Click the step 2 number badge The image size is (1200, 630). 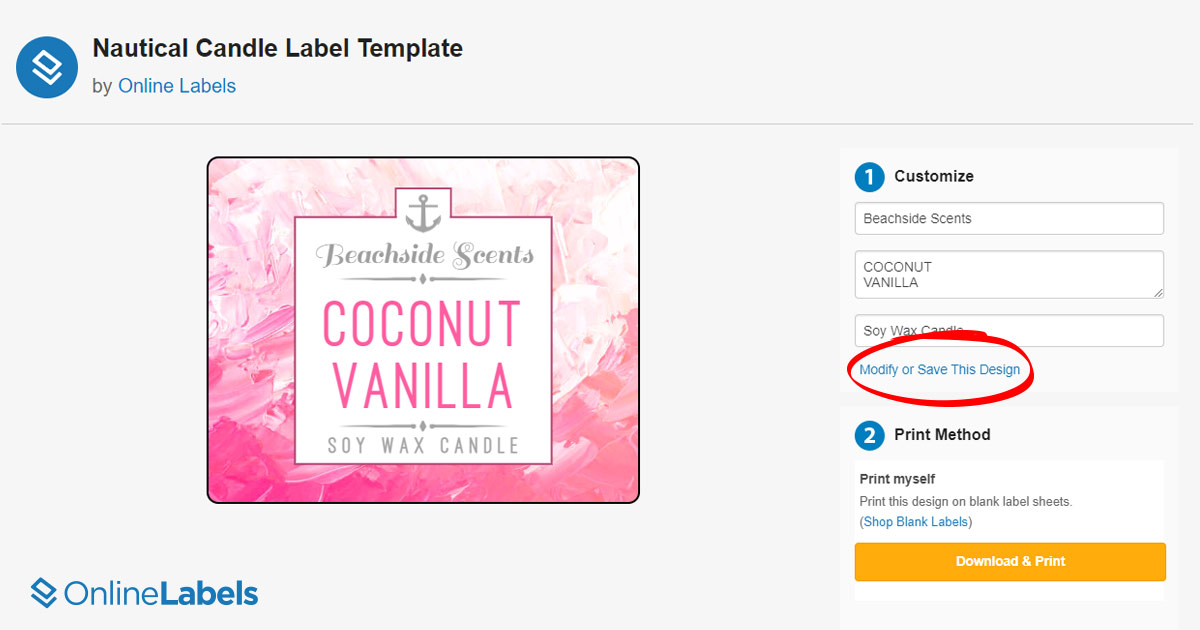(x=869, y=436)
